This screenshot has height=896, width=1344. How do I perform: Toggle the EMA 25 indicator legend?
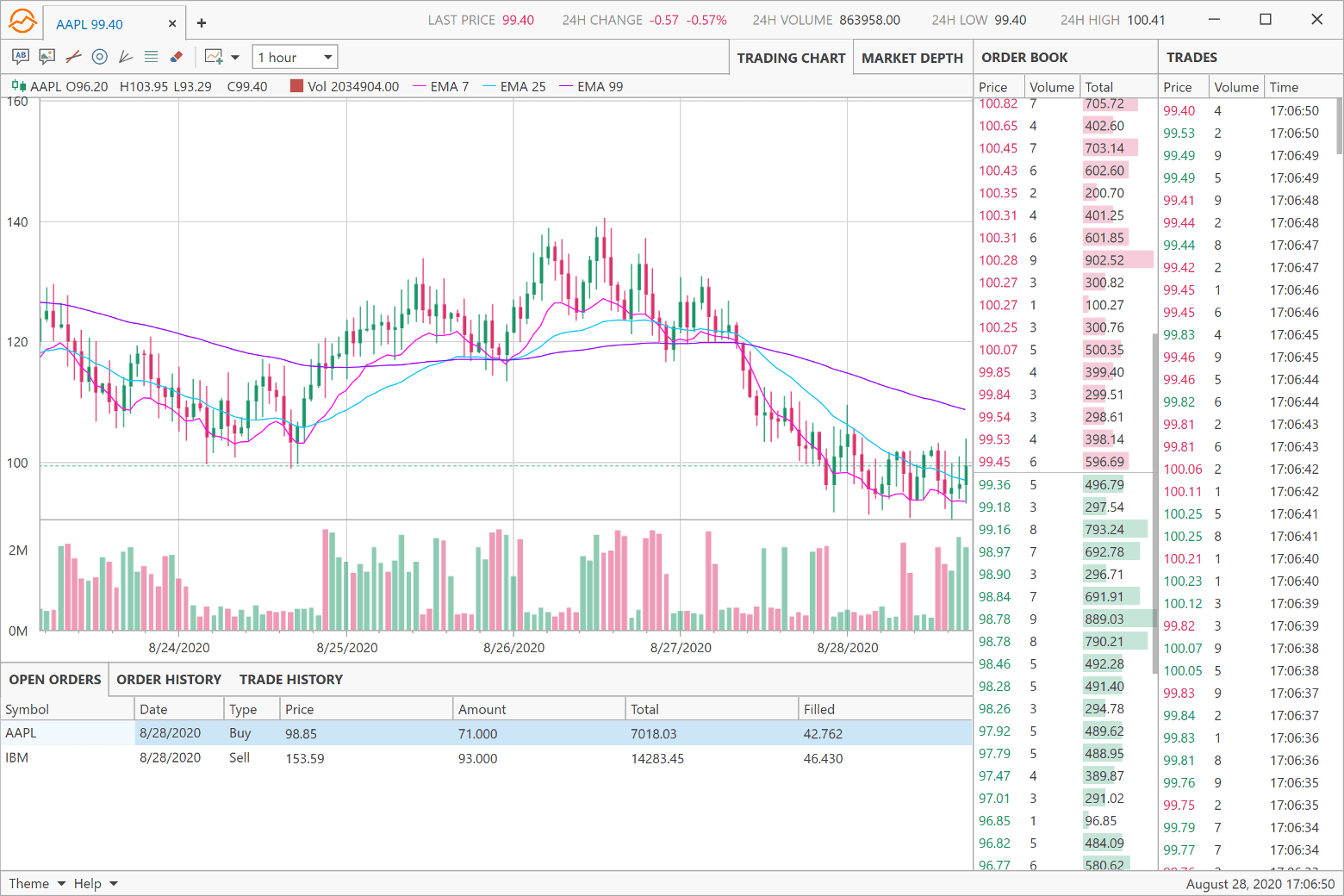[523, 86]
